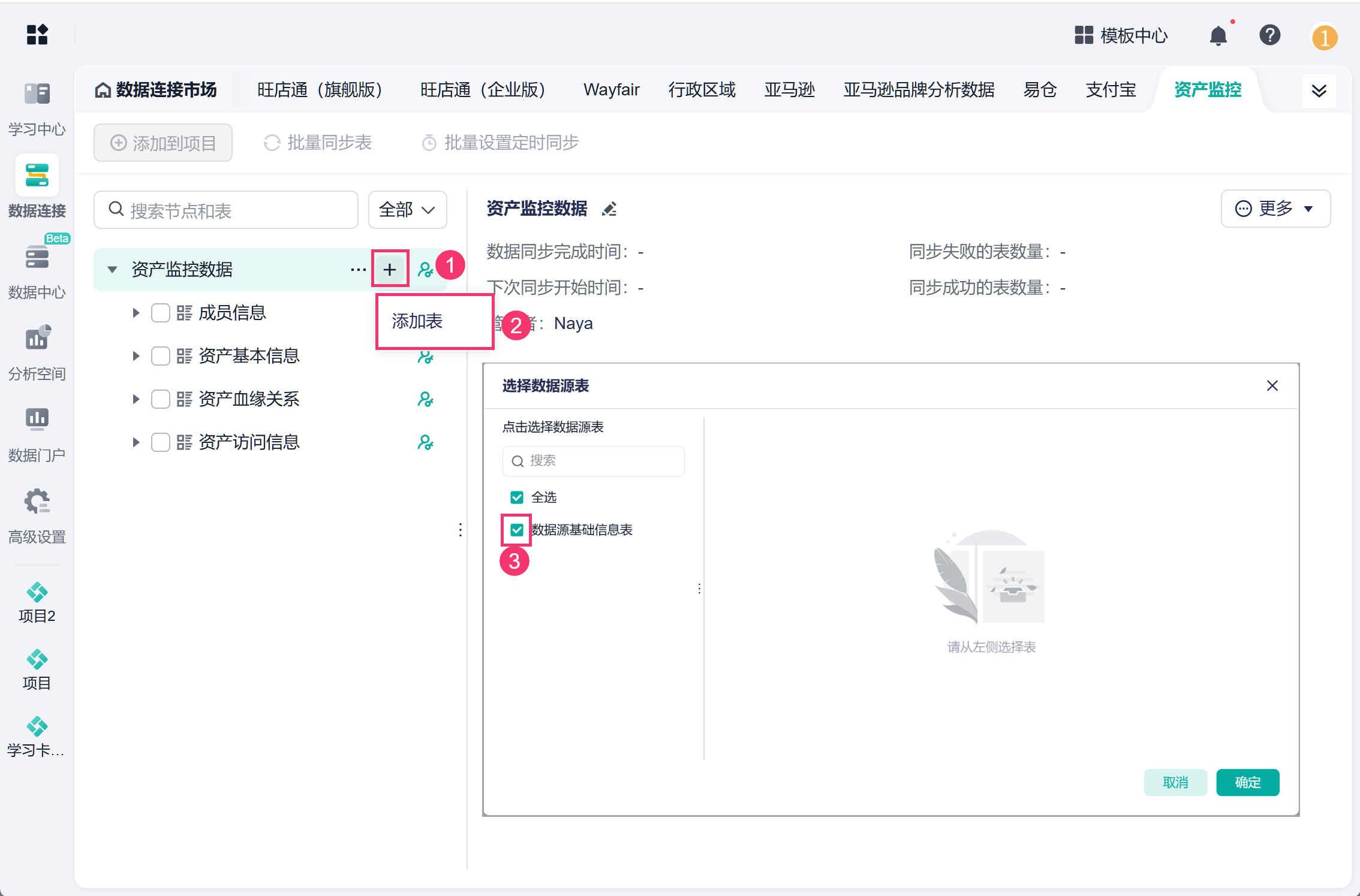
Task: Open the 更多 dropdown menu
Action: pos(1275,209)
